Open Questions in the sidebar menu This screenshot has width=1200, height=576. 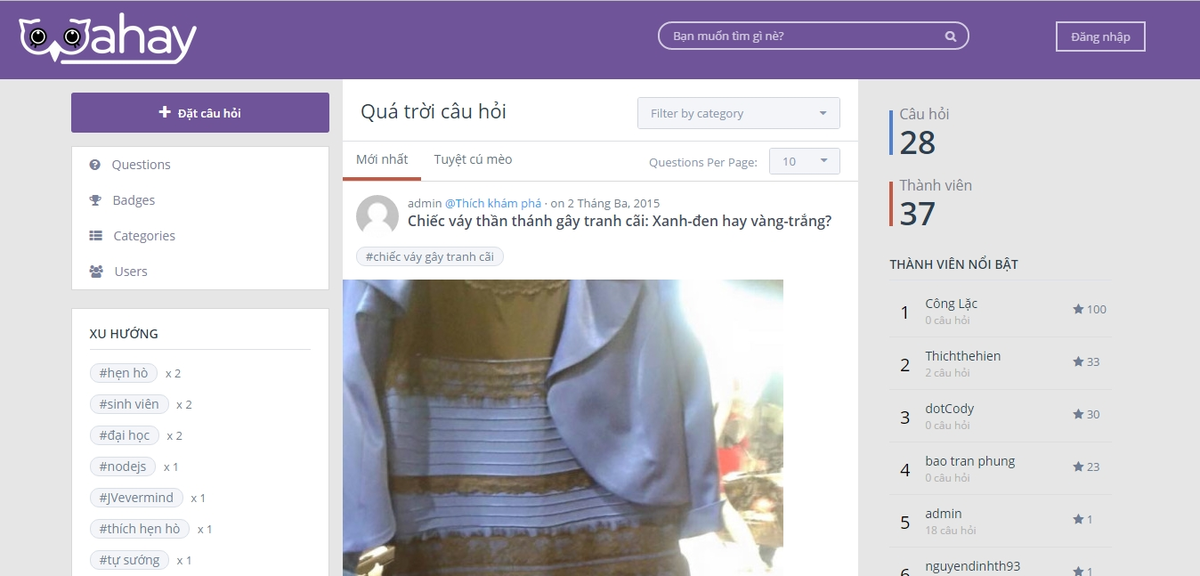pyautogui.click(x=141, y=165)
